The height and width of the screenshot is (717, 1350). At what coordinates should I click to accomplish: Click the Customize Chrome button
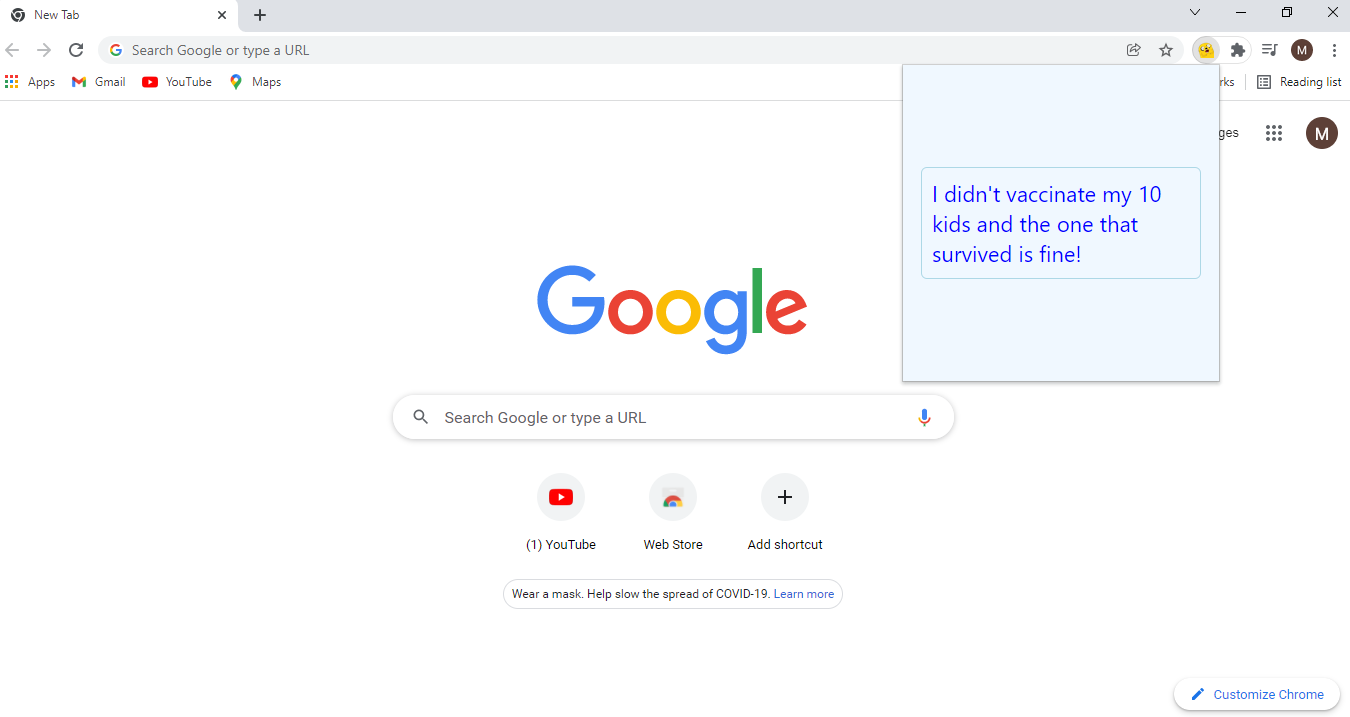pos(1257,694)
